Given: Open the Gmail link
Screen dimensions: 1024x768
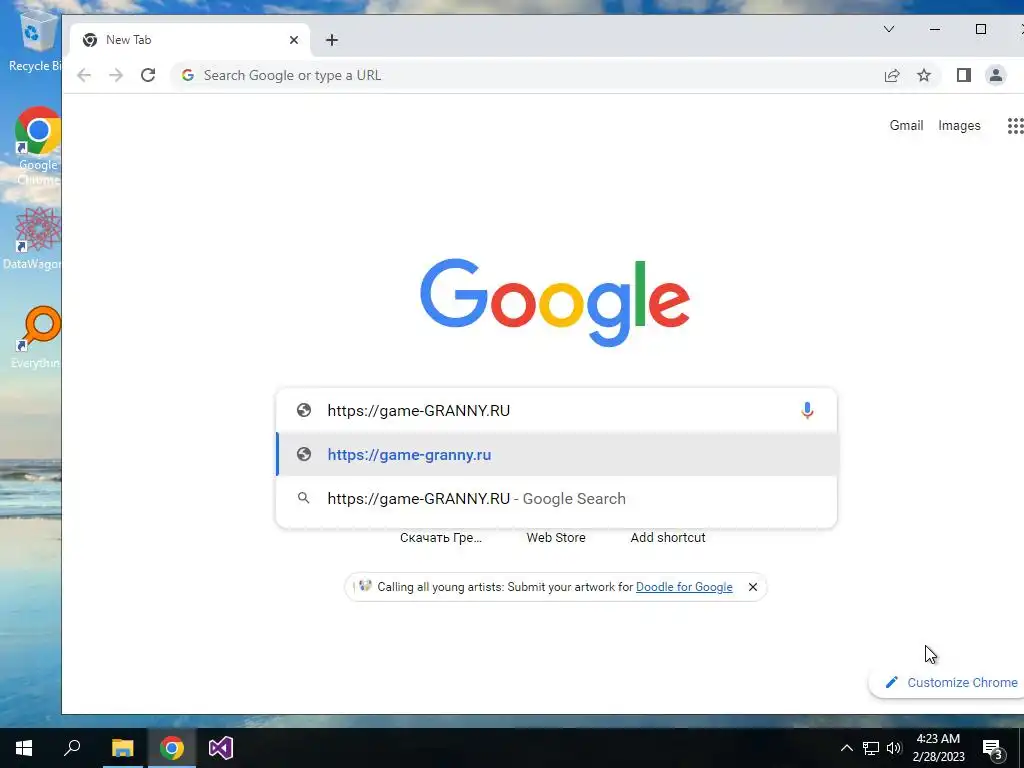Looking at the screenshot, I should (906, 125).
